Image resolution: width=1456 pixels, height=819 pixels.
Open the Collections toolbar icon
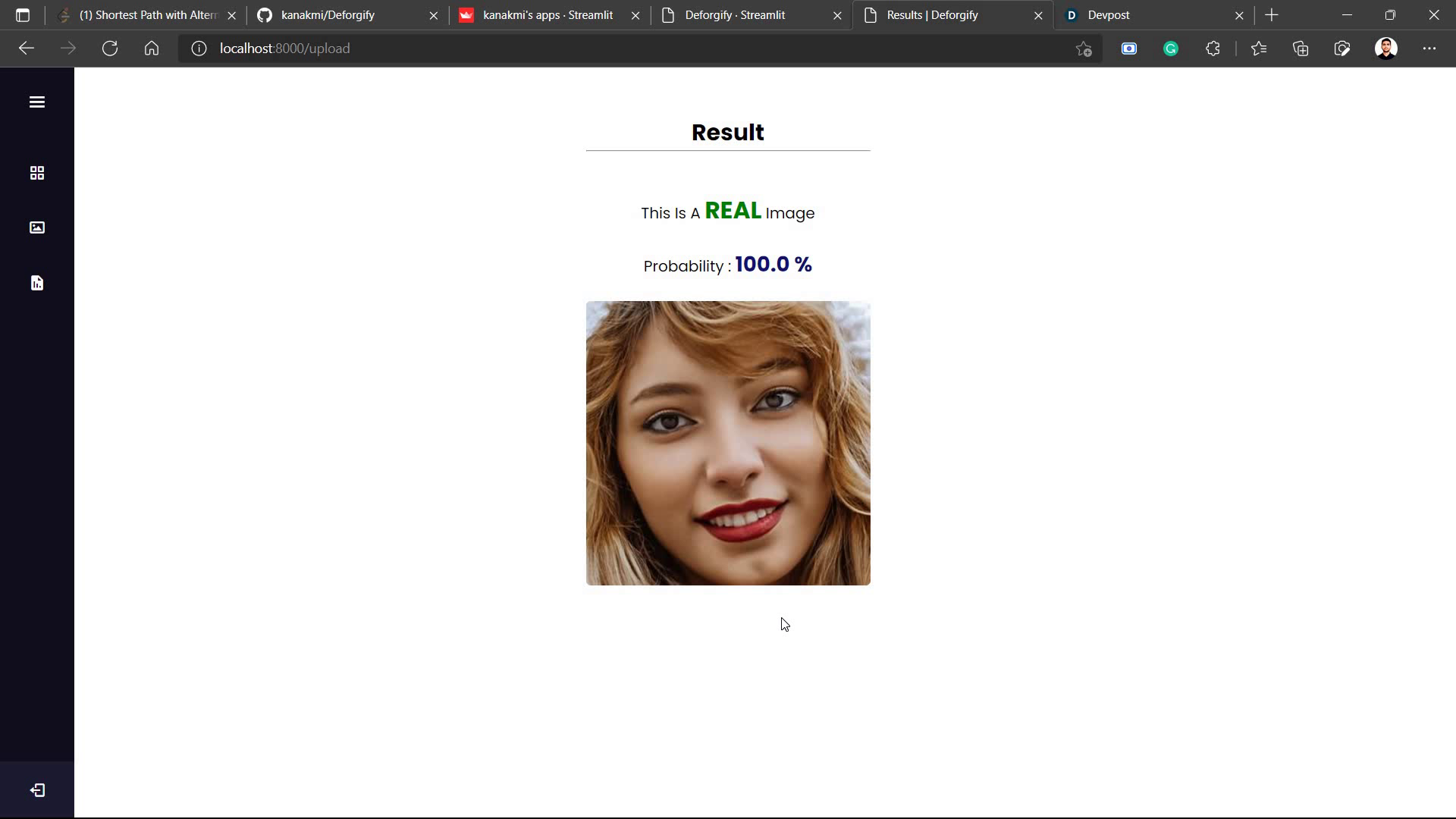(1301, 49)
